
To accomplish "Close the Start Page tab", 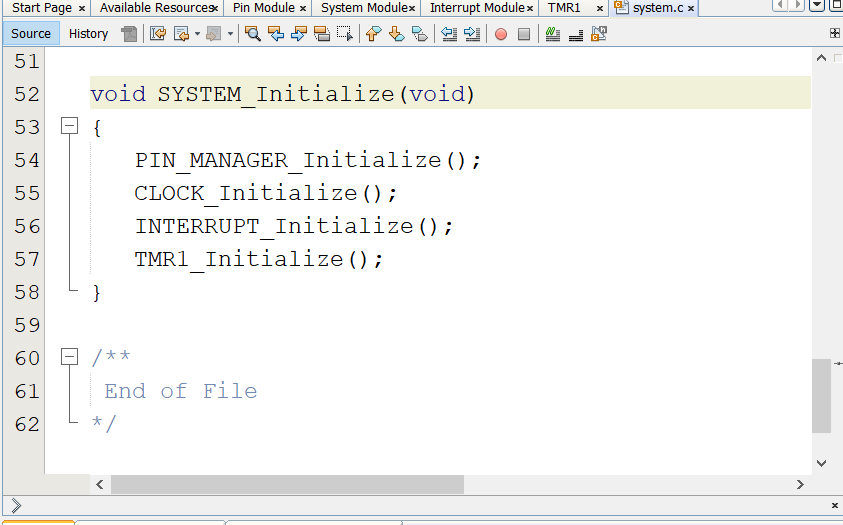I will pos(82,8).
